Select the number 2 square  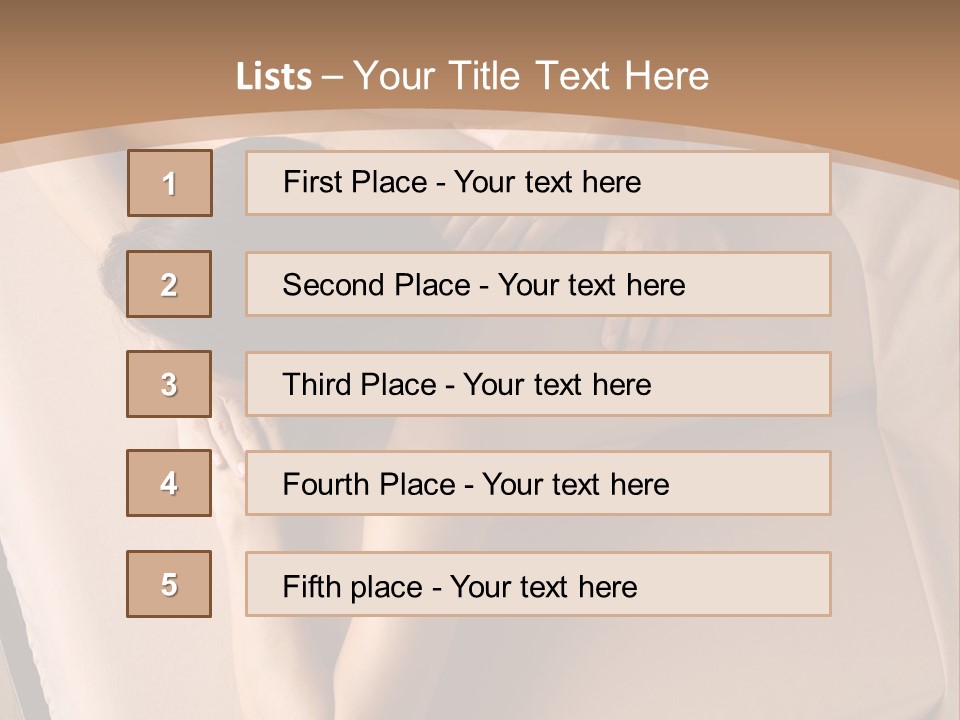click(x=170, y=284)
